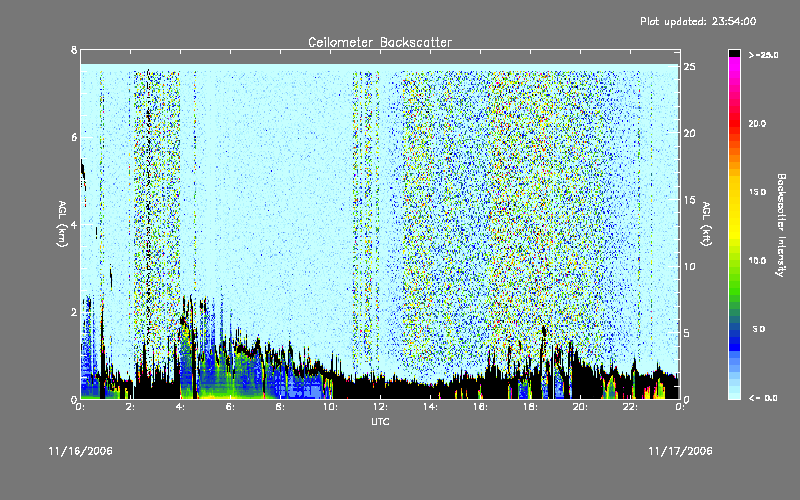Click the '6:' hour tick label
The width and height of the screenshot is (800, 500).
[230, 407]
